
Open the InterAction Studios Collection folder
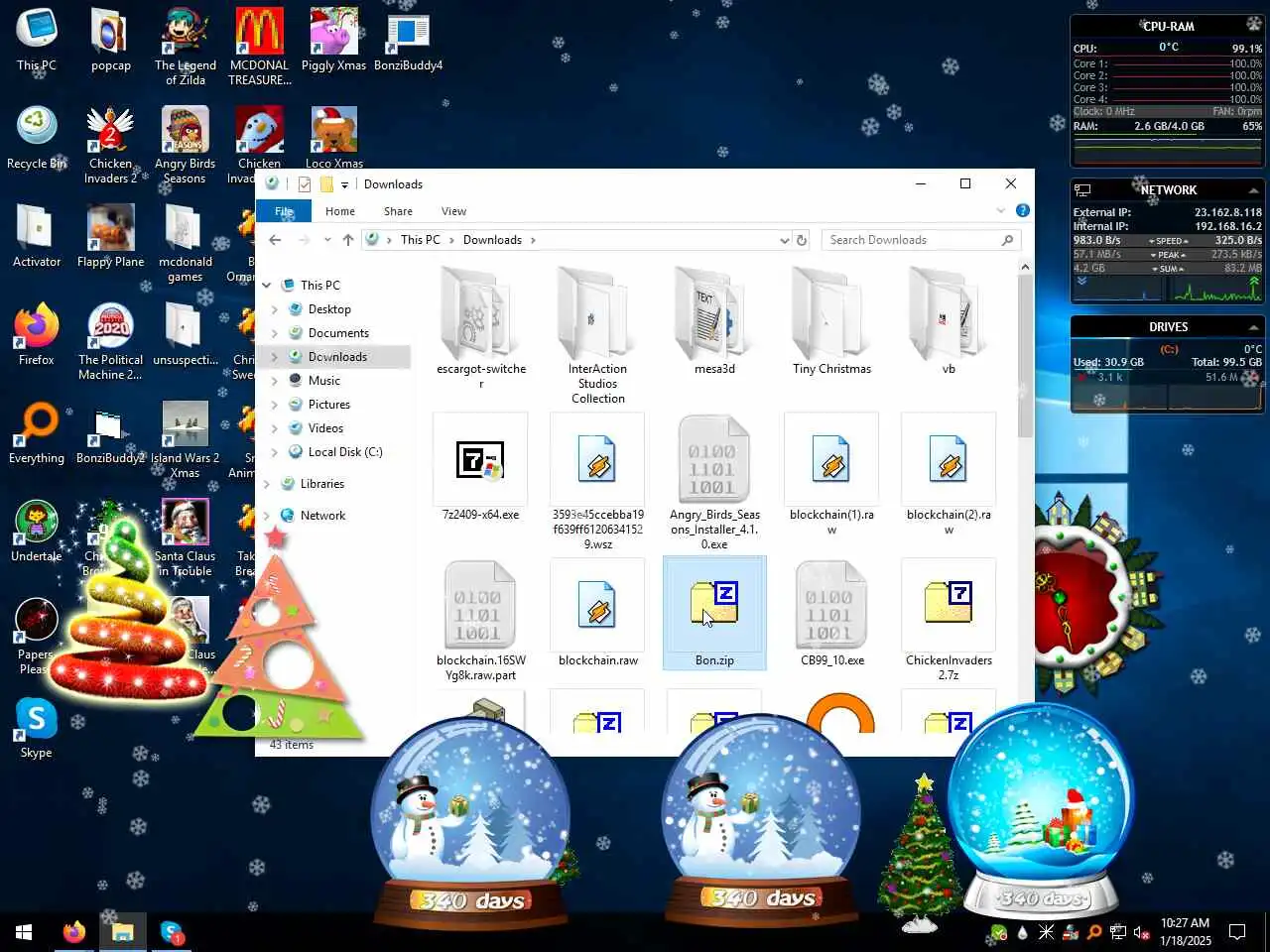[597, 334]
